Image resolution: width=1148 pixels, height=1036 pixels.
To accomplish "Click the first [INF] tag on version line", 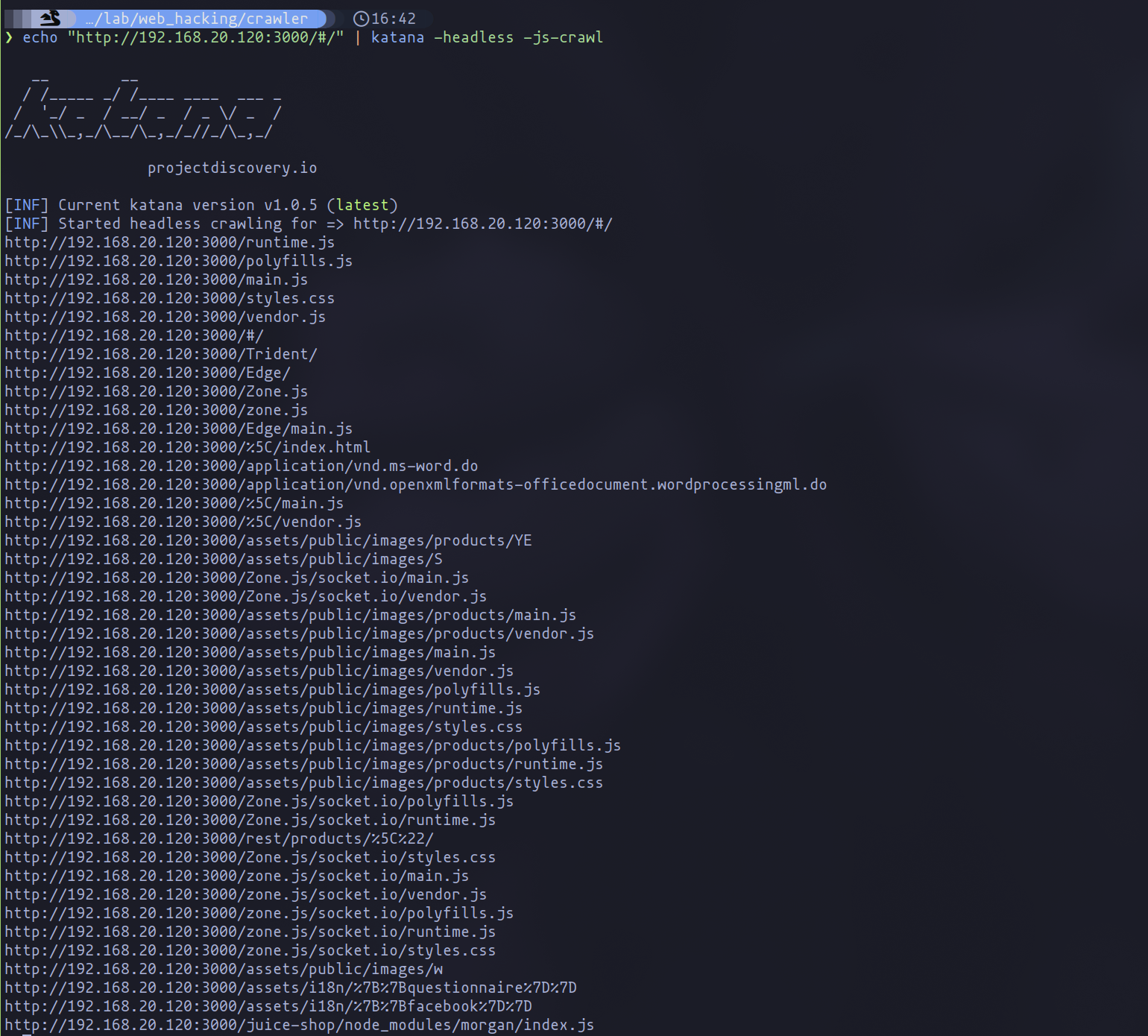I will (27, 205).
